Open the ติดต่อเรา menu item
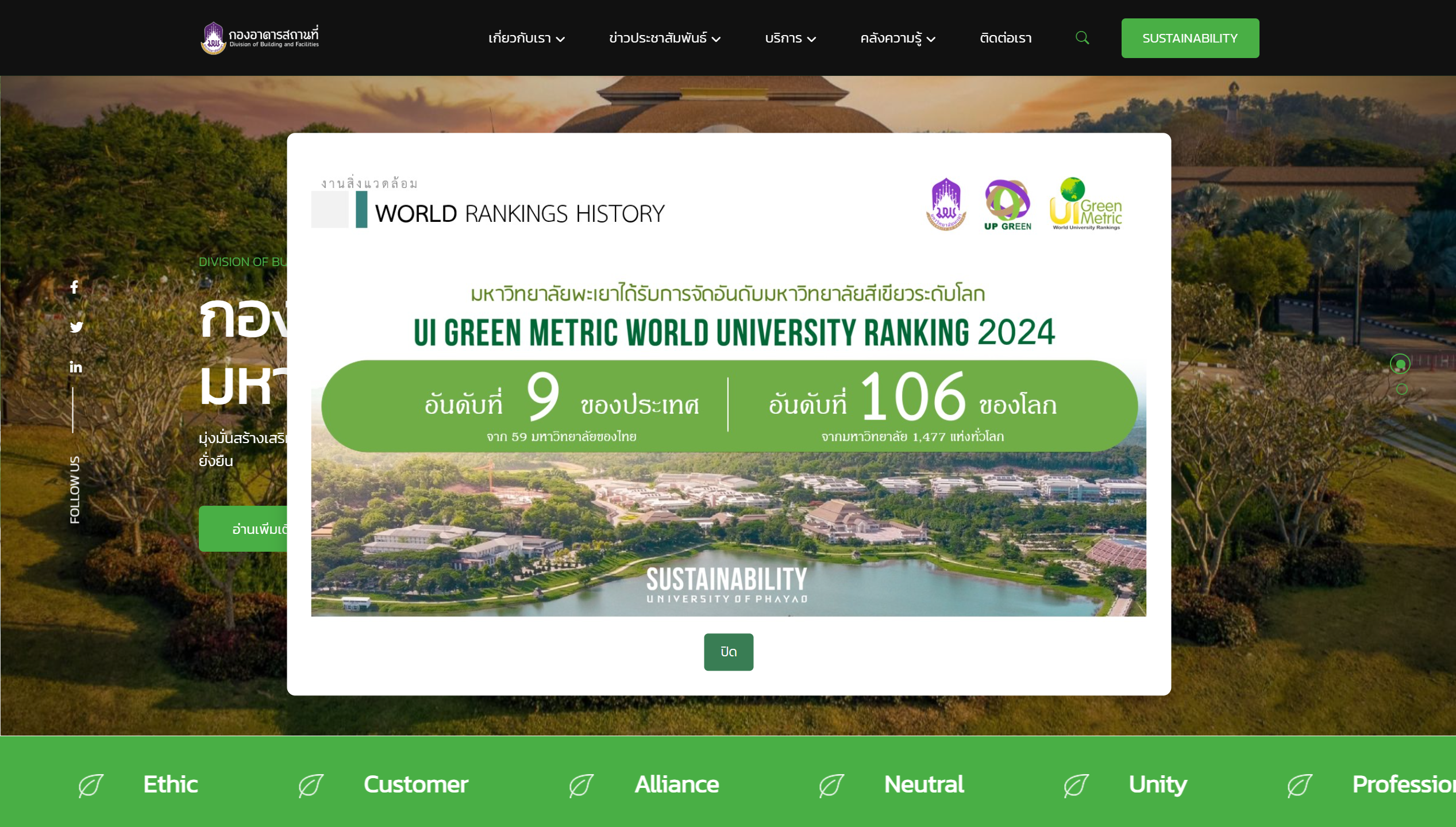 [x=1006, y=38]
